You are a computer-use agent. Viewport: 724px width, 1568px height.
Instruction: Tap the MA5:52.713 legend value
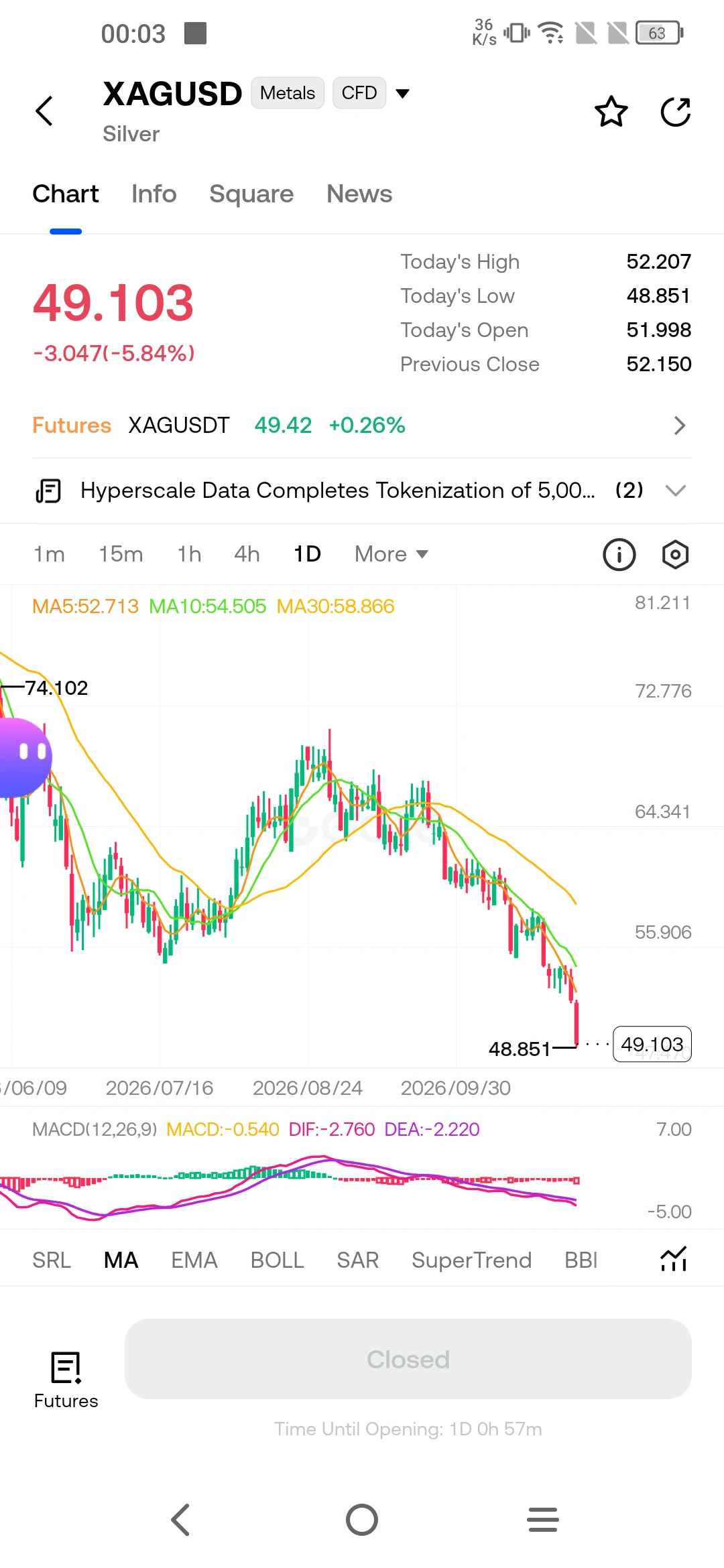[85, 606]
